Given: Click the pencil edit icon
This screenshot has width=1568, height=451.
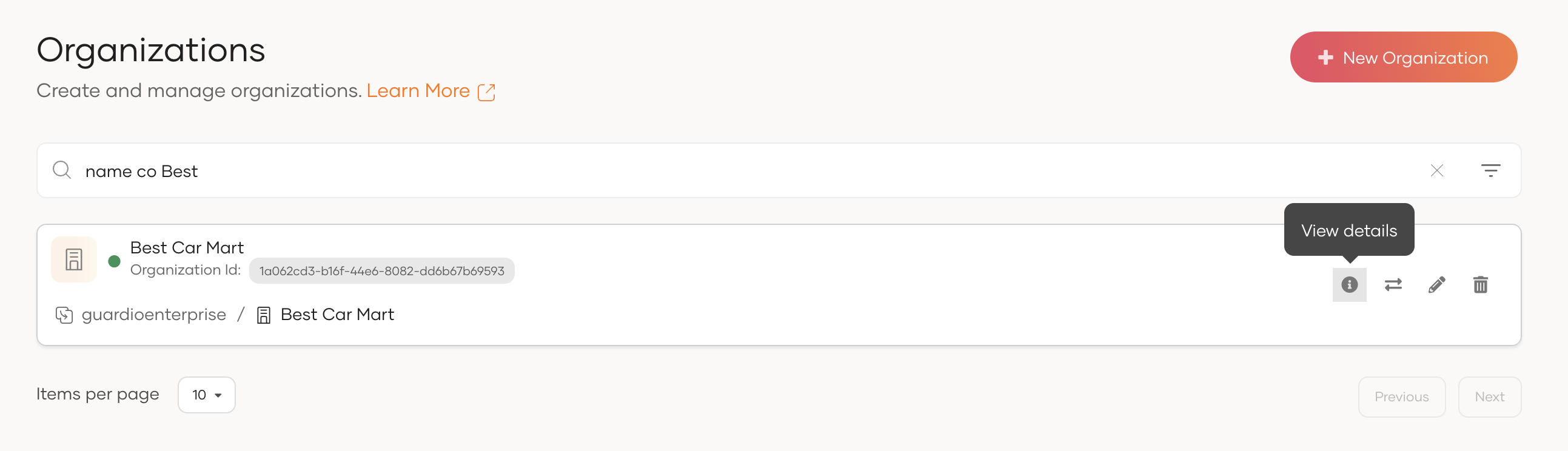Looking at the screenshot, I should coord(1436,284).
